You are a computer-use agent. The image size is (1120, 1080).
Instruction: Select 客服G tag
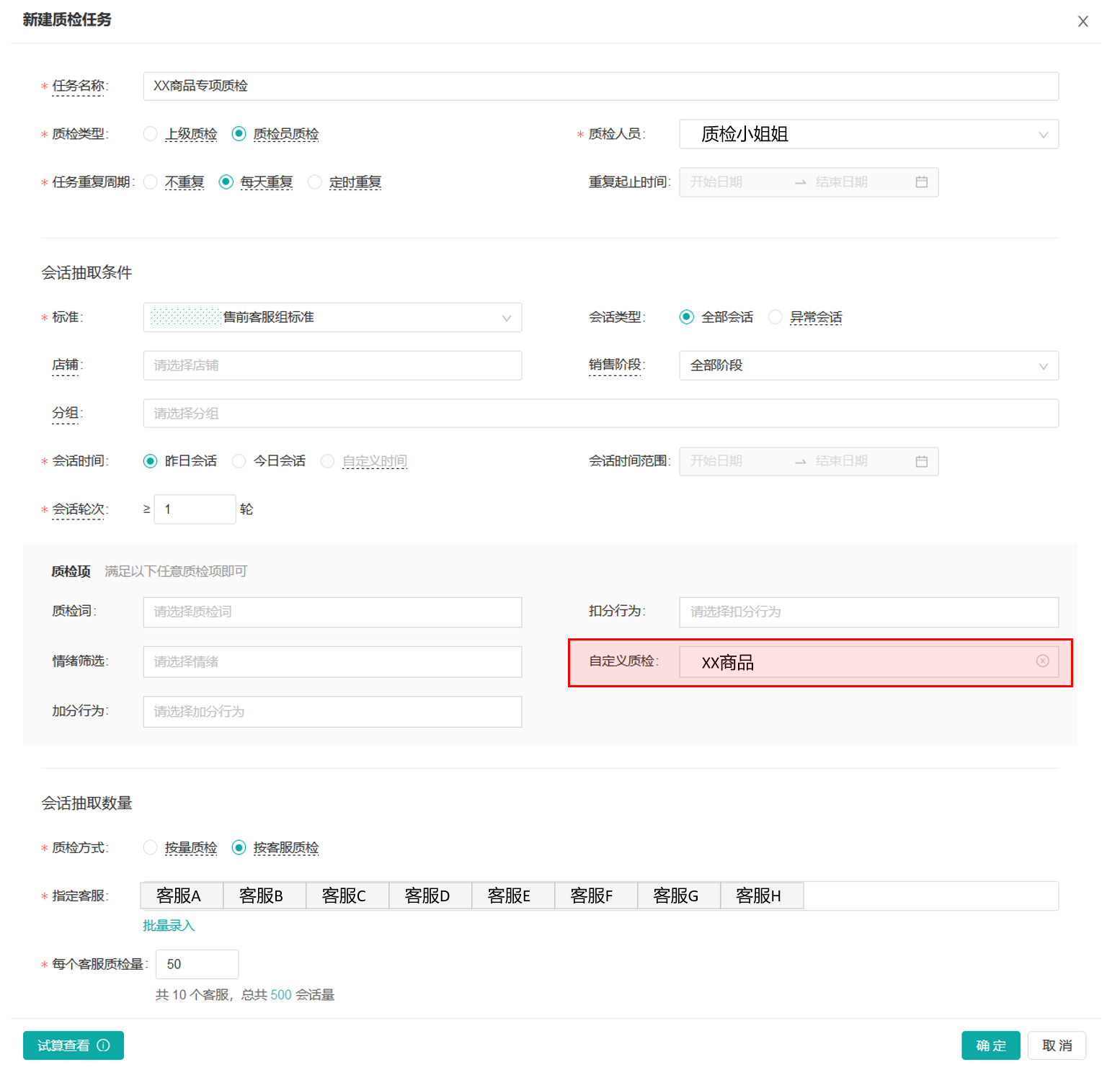(x=679, y=896)
